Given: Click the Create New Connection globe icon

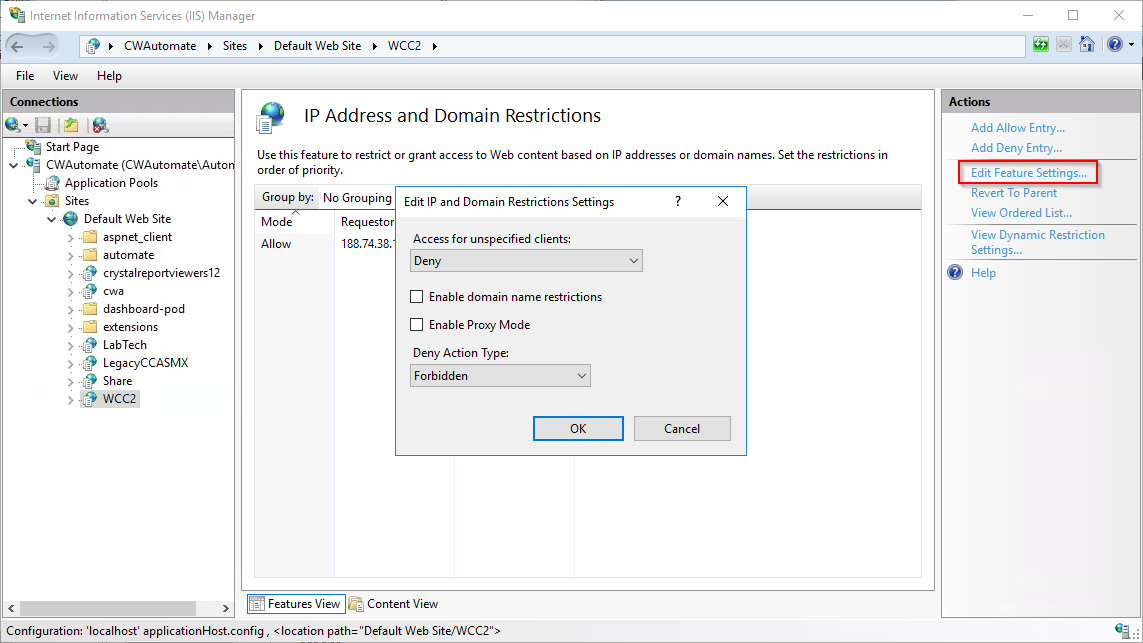Looking at the screenshot, I should [x=12, y=125].
